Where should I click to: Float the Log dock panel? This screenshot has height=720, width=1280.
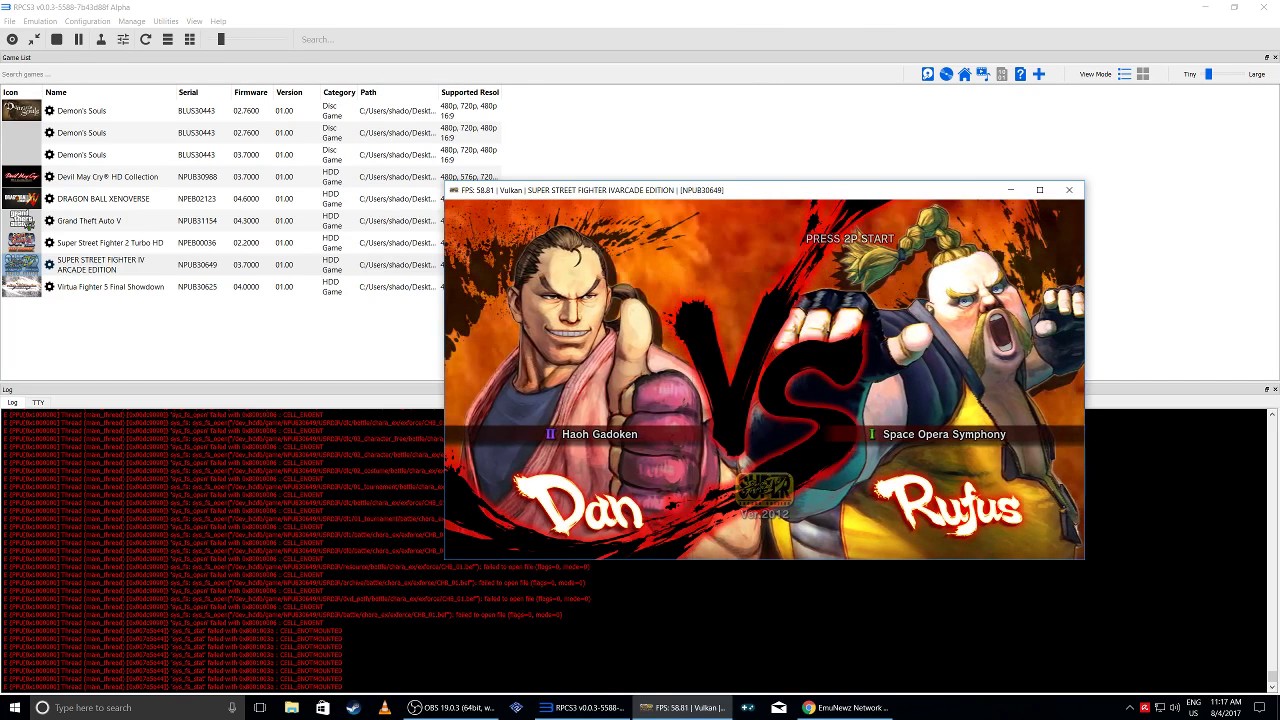1266,389
